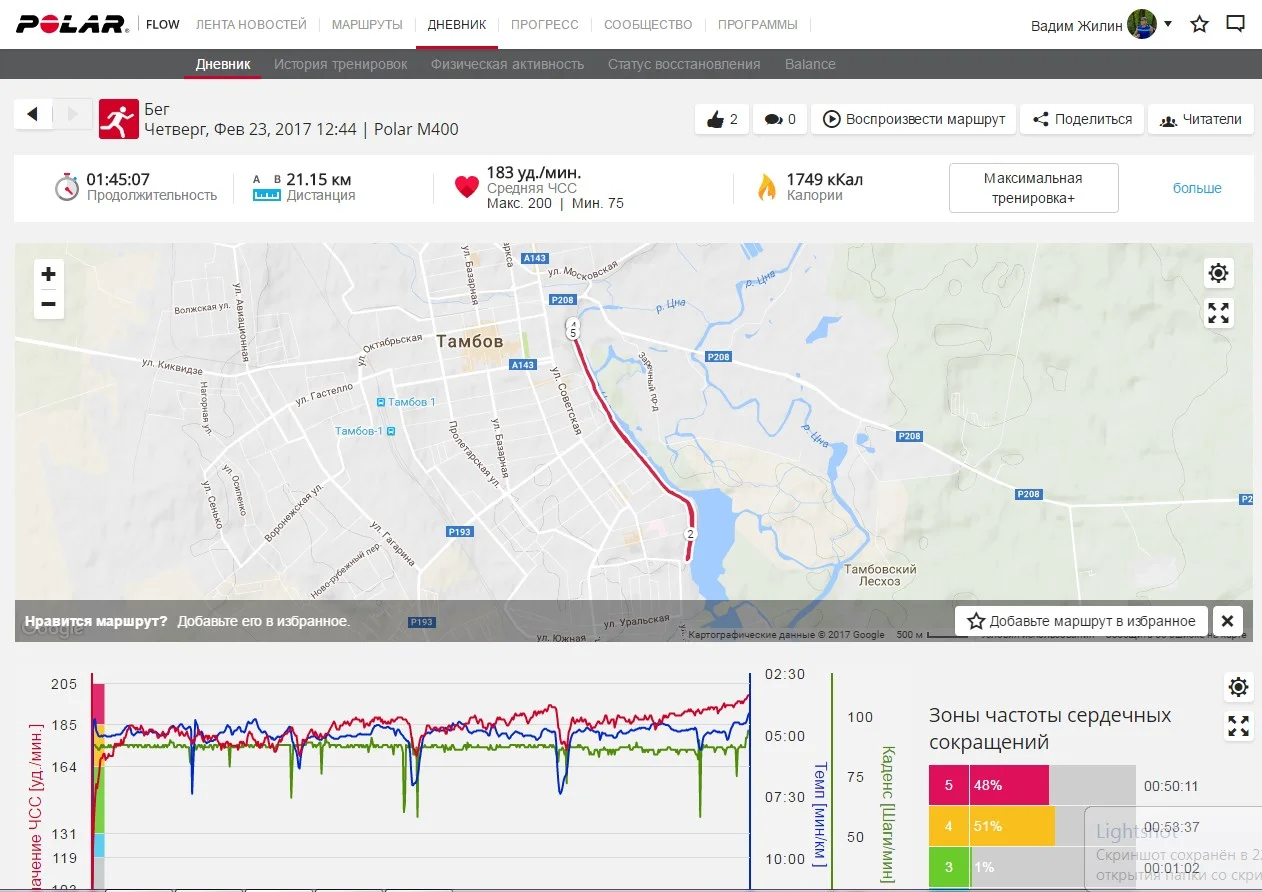Go to next training with right arrow
The height and width of the screenshot is (892, 1262).
[x=72, y=114]
